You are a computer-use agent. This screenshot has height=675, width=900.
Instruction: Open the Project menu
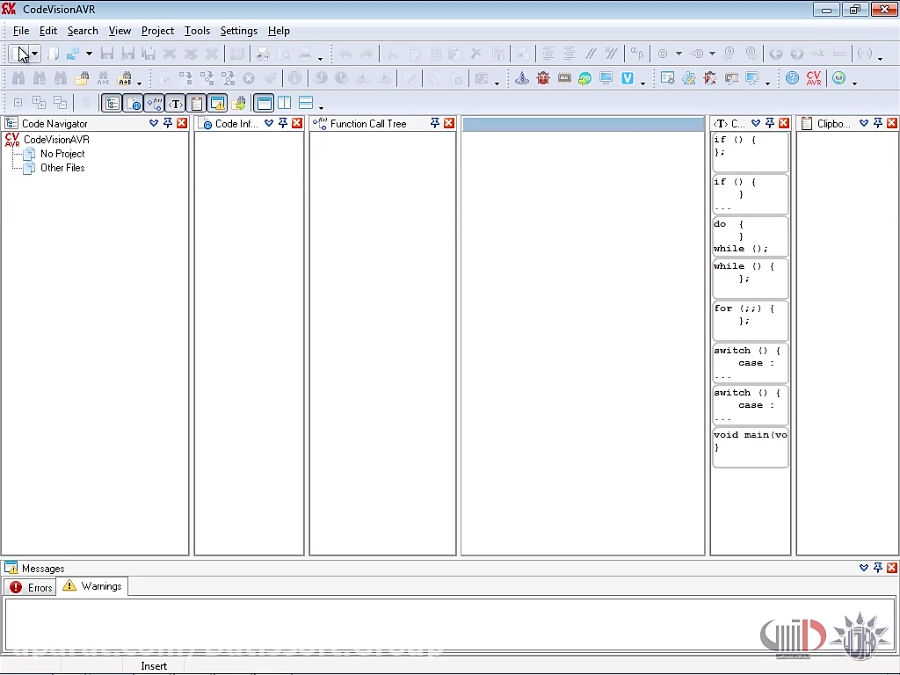pos(157,31)
